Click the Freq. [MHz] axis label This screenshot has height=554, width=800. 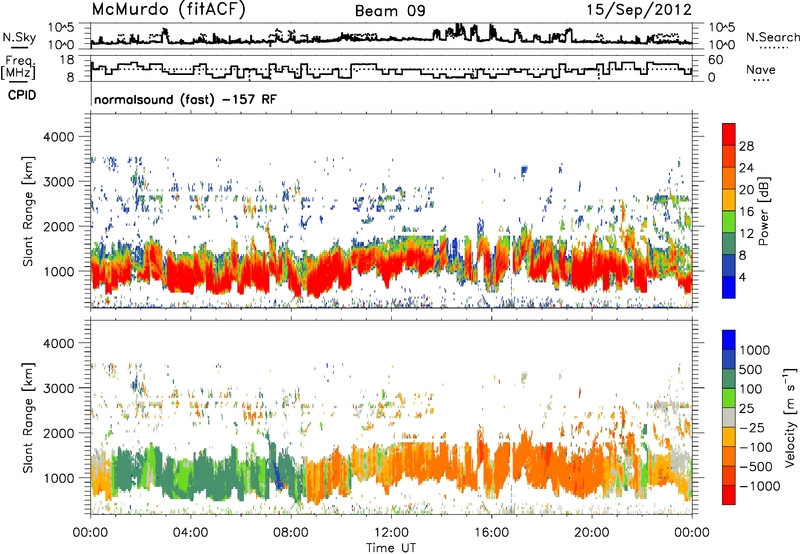(19, 68)
